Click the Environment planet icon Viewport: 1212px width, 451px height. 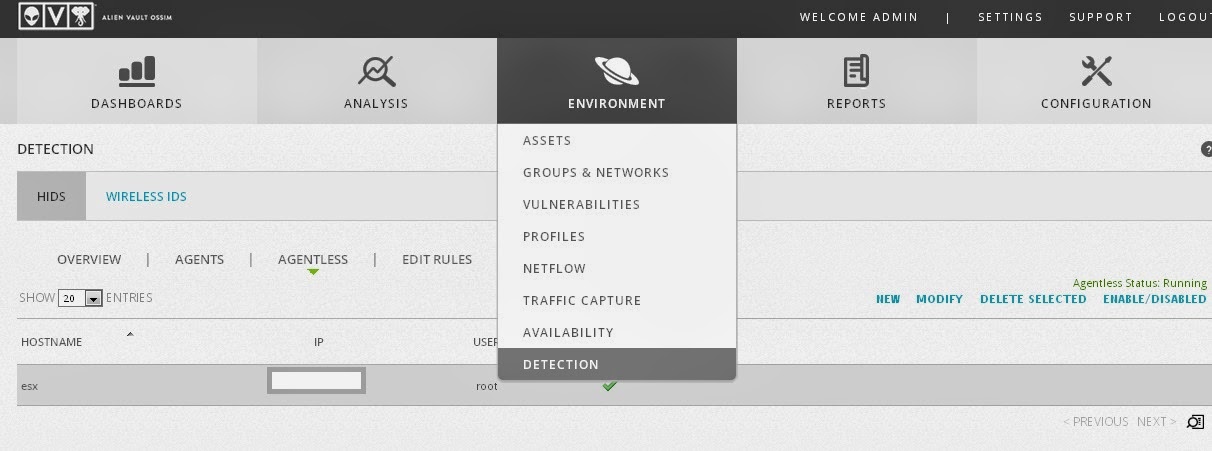tap(616, 70)
